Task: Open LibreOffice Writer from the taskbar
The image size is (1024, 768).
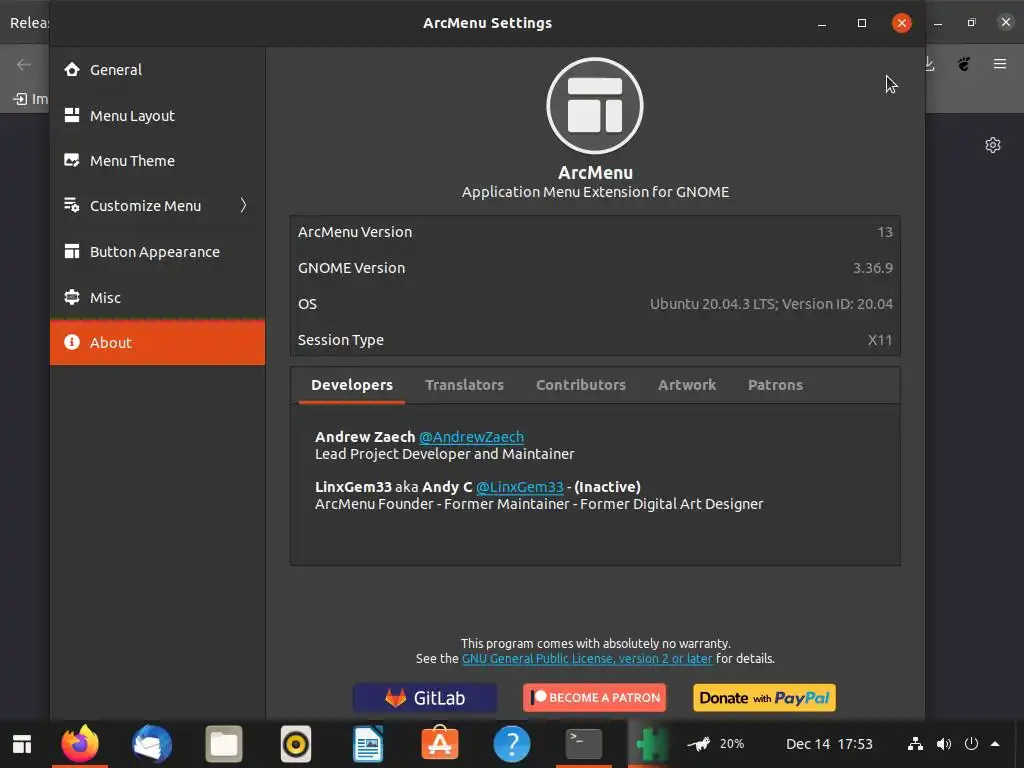Action: (368, 744)
